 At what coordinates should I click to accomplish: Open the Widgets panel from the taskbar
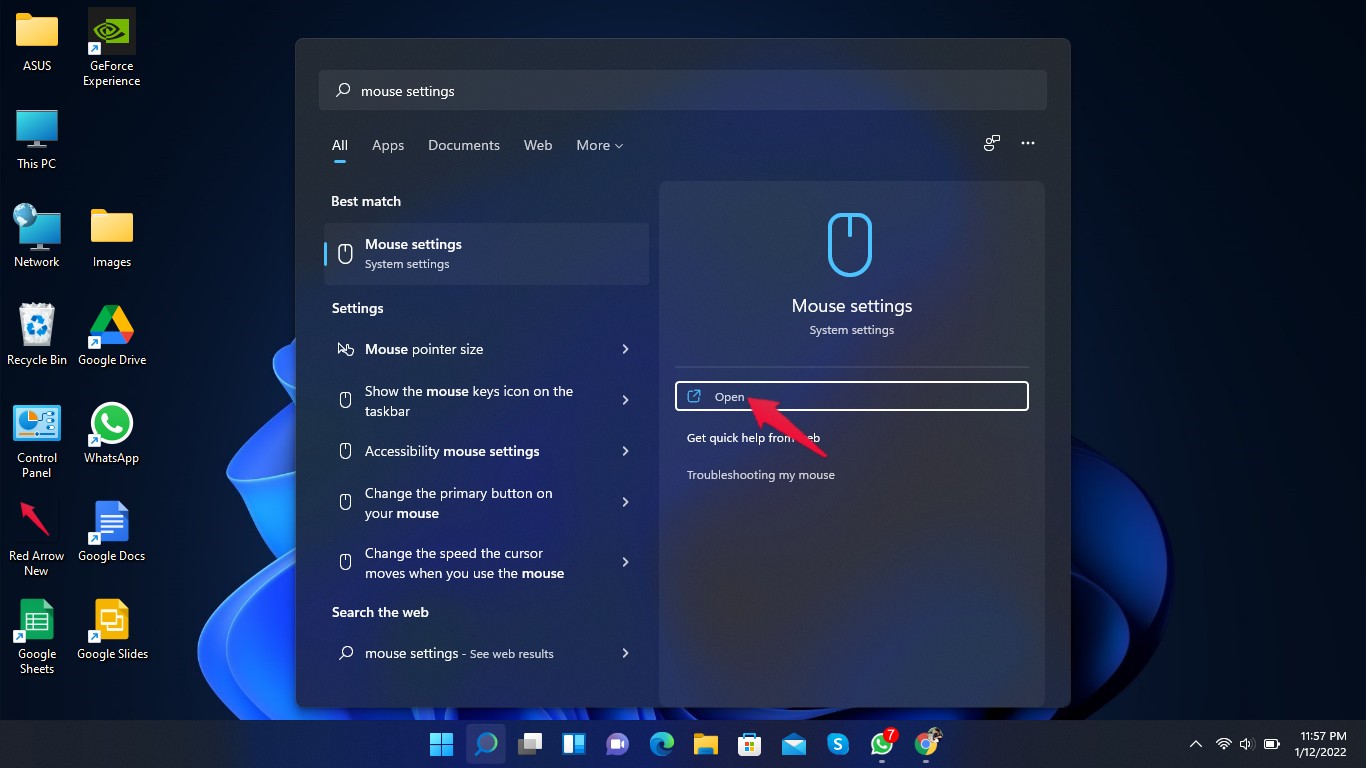pos(574,744)
